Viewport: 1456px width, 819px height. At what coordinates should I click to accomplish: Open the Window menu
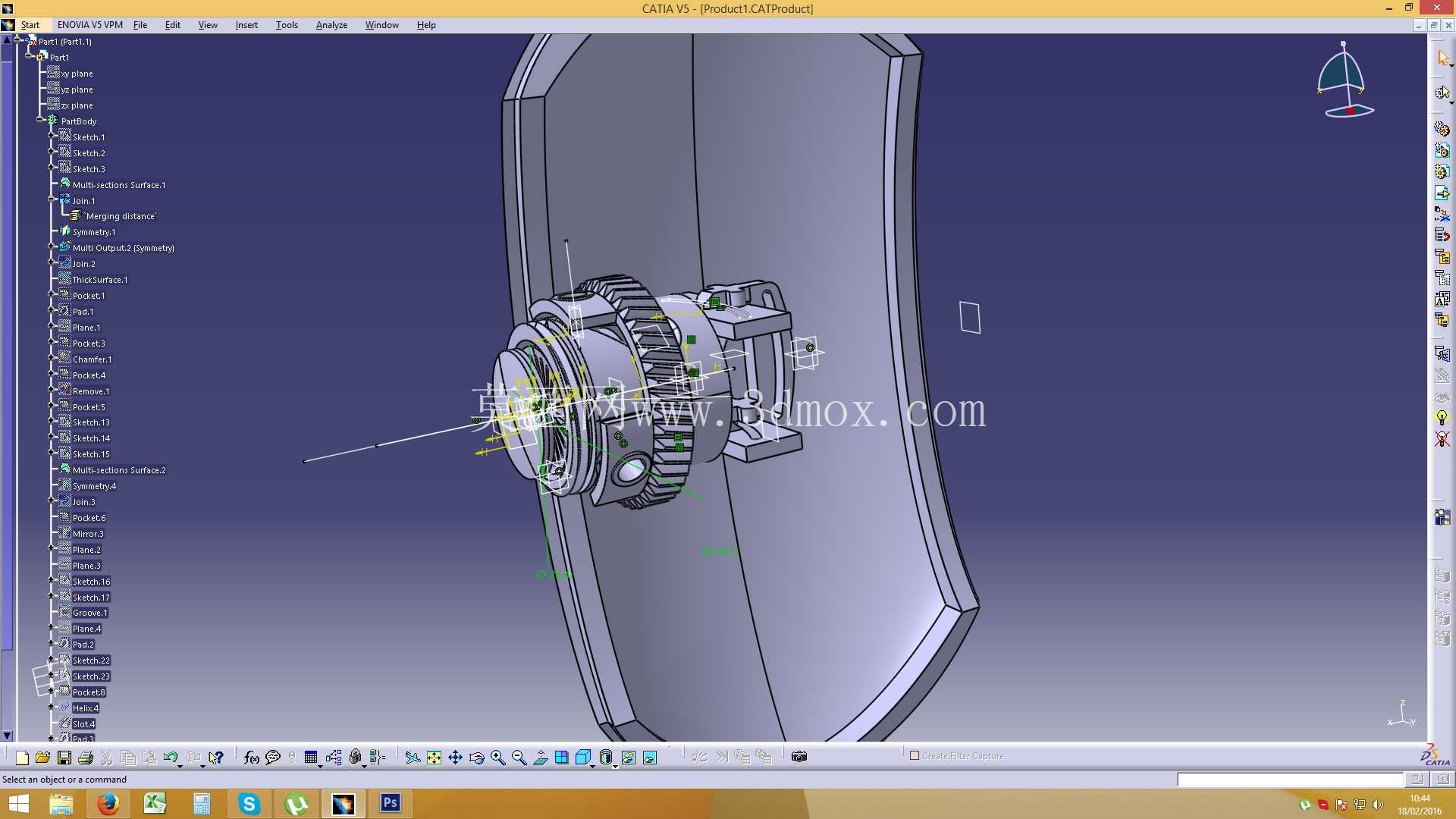tap(382, 25)
